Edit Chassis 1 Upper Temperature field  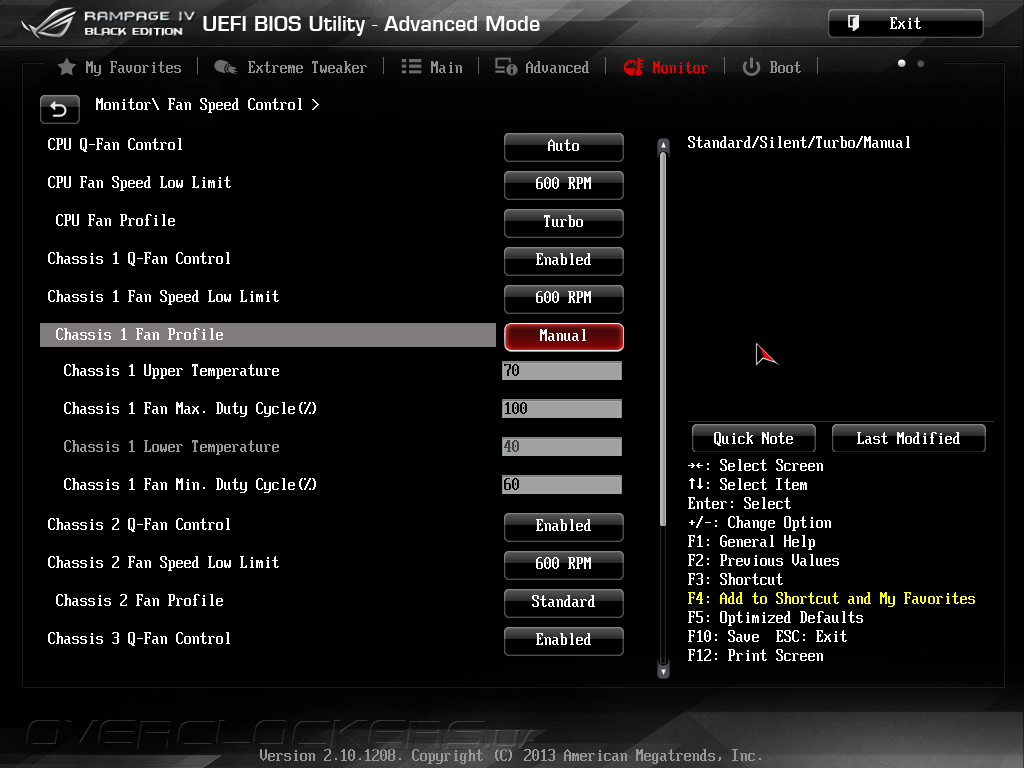pyautogui.click(x=562, y=371)
